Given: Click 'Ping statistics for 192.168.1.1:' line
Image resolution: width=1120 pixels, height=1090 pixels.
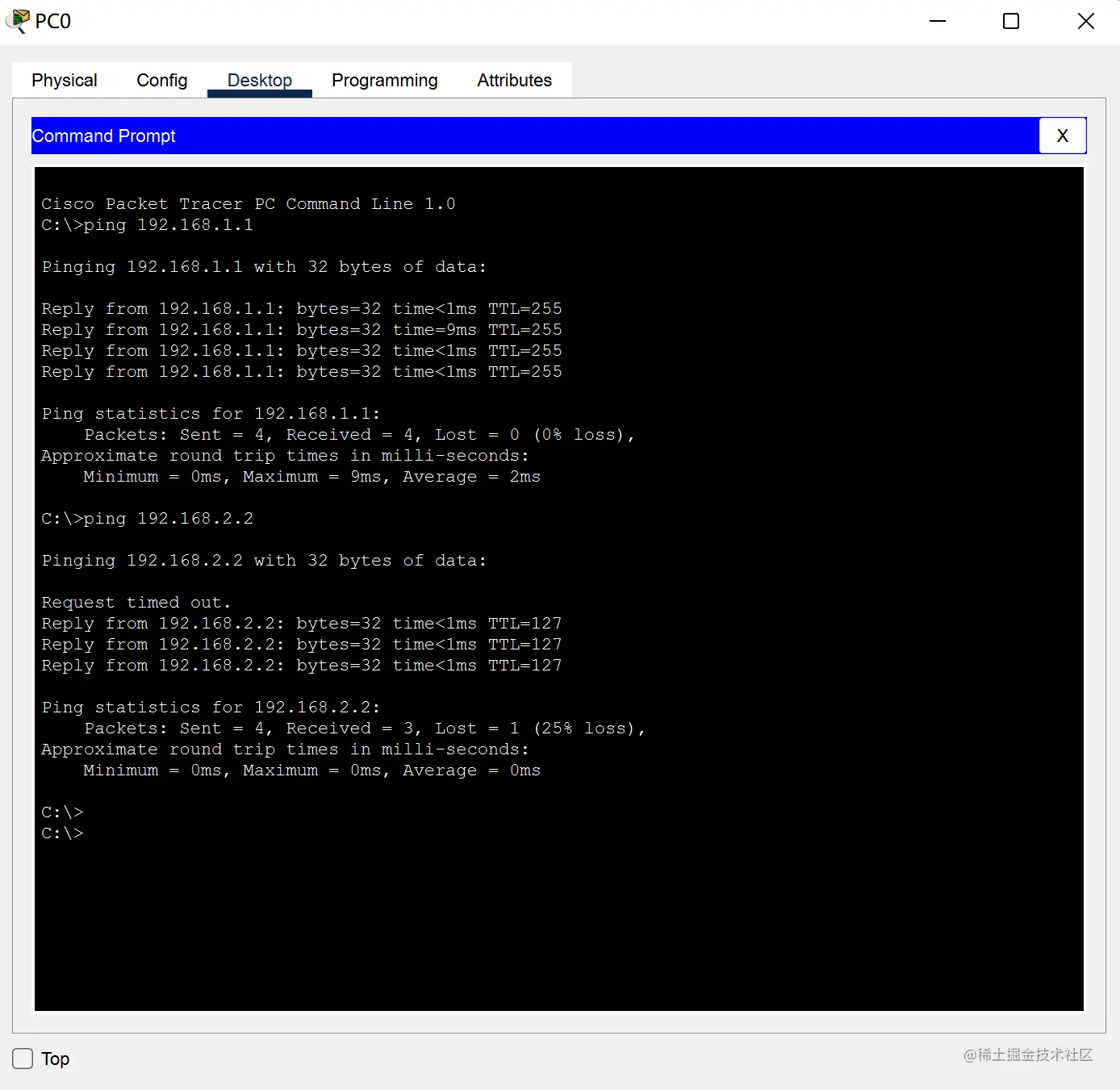Looking at the screenshot, I should (211, 414).
